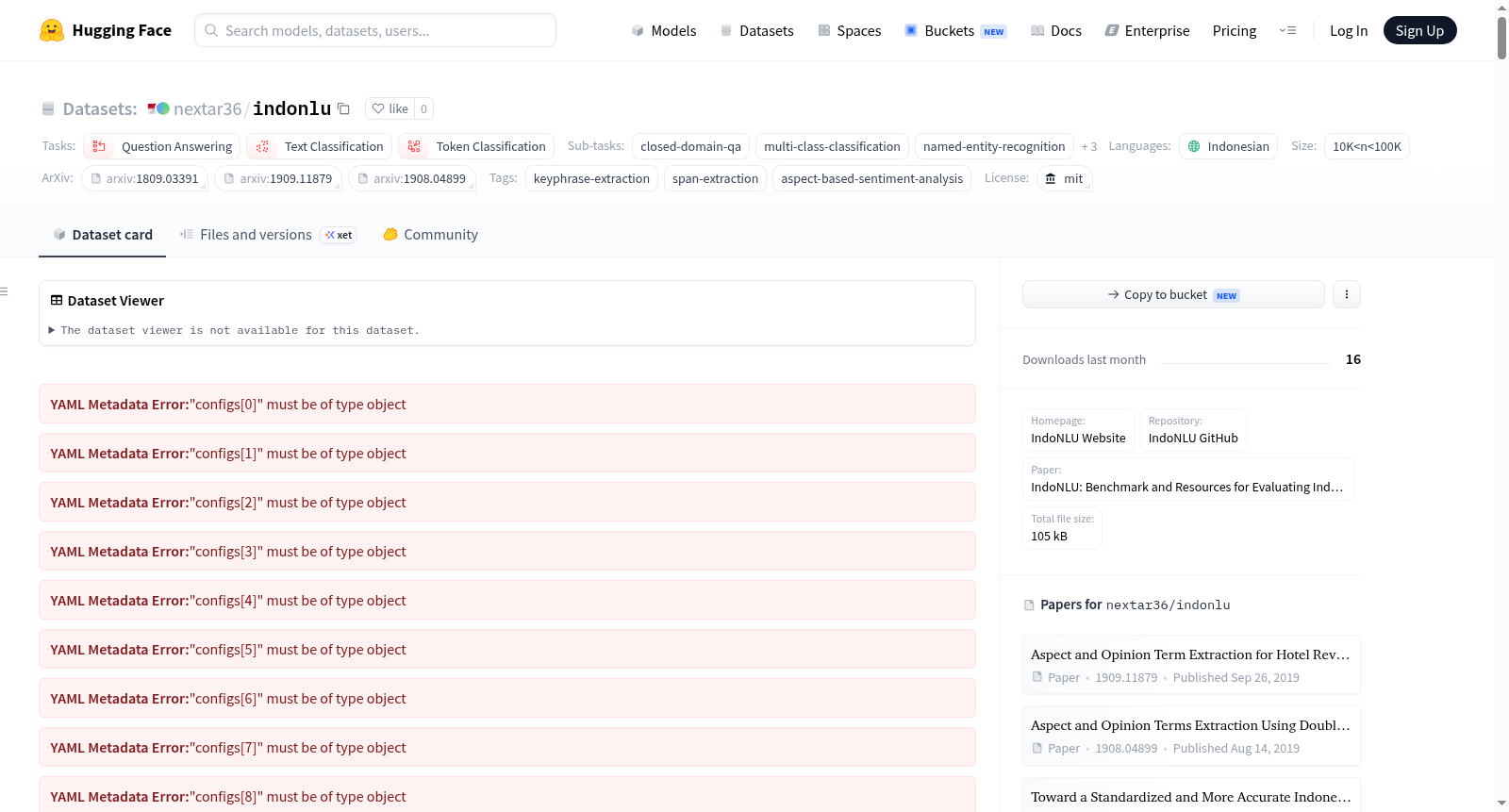Screen dimensions: 1509x812
Task: Open arxiv:1908.04899 tag
Action: coord(411,178)
